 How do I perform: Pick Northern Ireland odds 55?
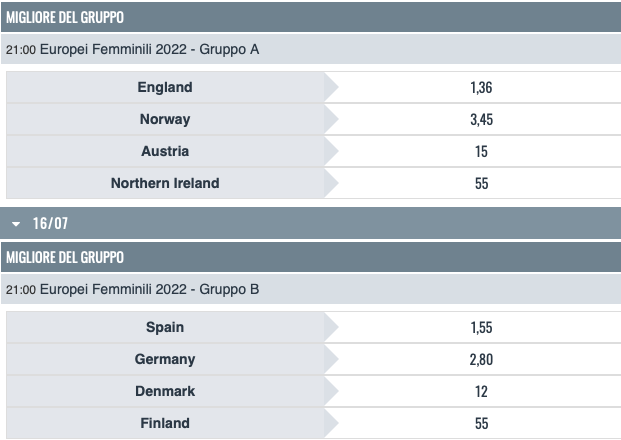(481, 183)
